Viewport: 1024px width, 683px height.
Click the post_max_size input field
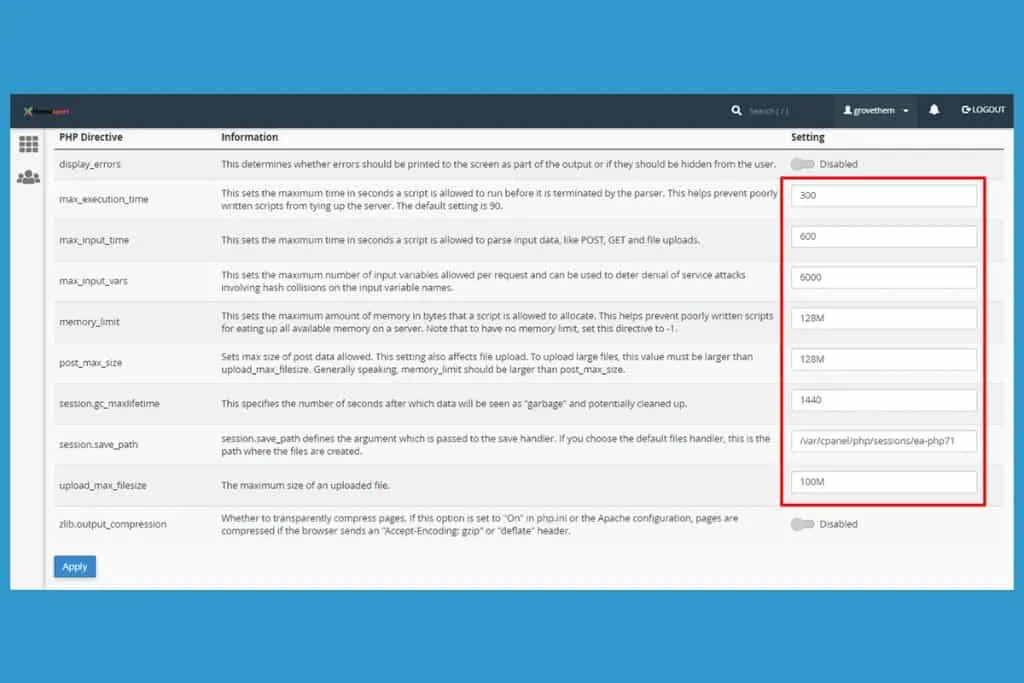(884, 359)
